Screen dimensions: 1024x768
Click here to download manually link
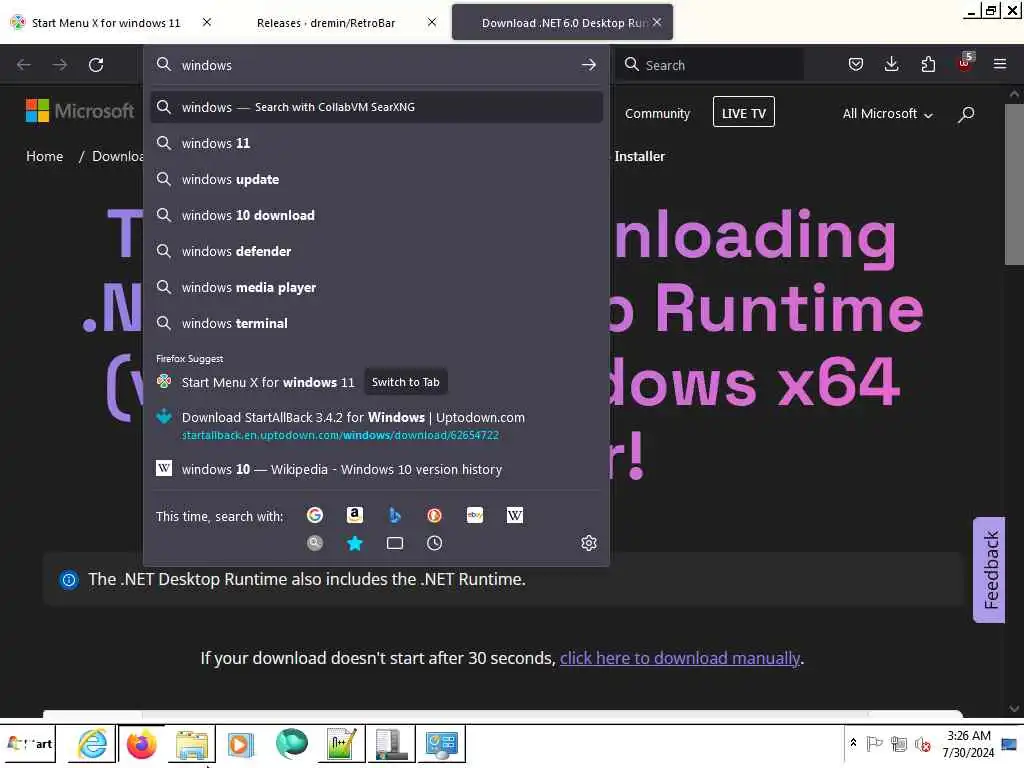[680, 658]
